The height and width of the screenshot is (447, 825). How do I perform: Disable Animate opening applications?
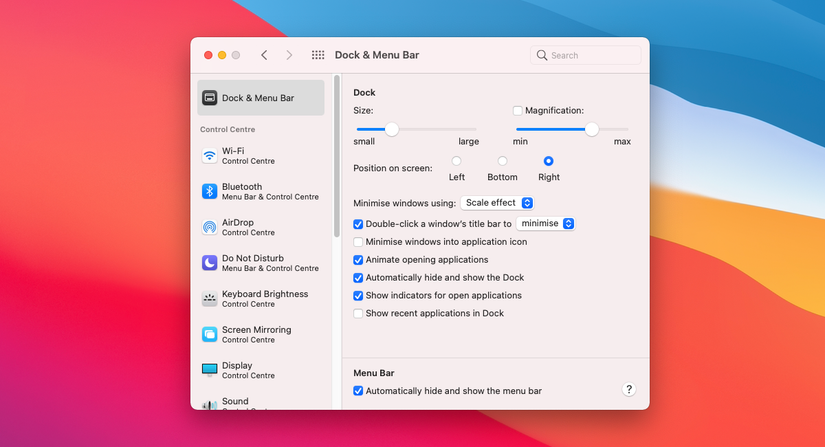tap(359, 260)
